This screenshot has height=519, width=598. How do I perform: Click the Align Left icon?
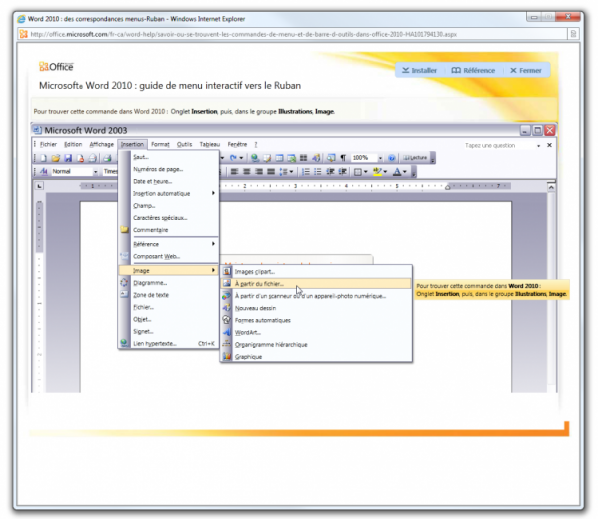(x=234, y=172)
